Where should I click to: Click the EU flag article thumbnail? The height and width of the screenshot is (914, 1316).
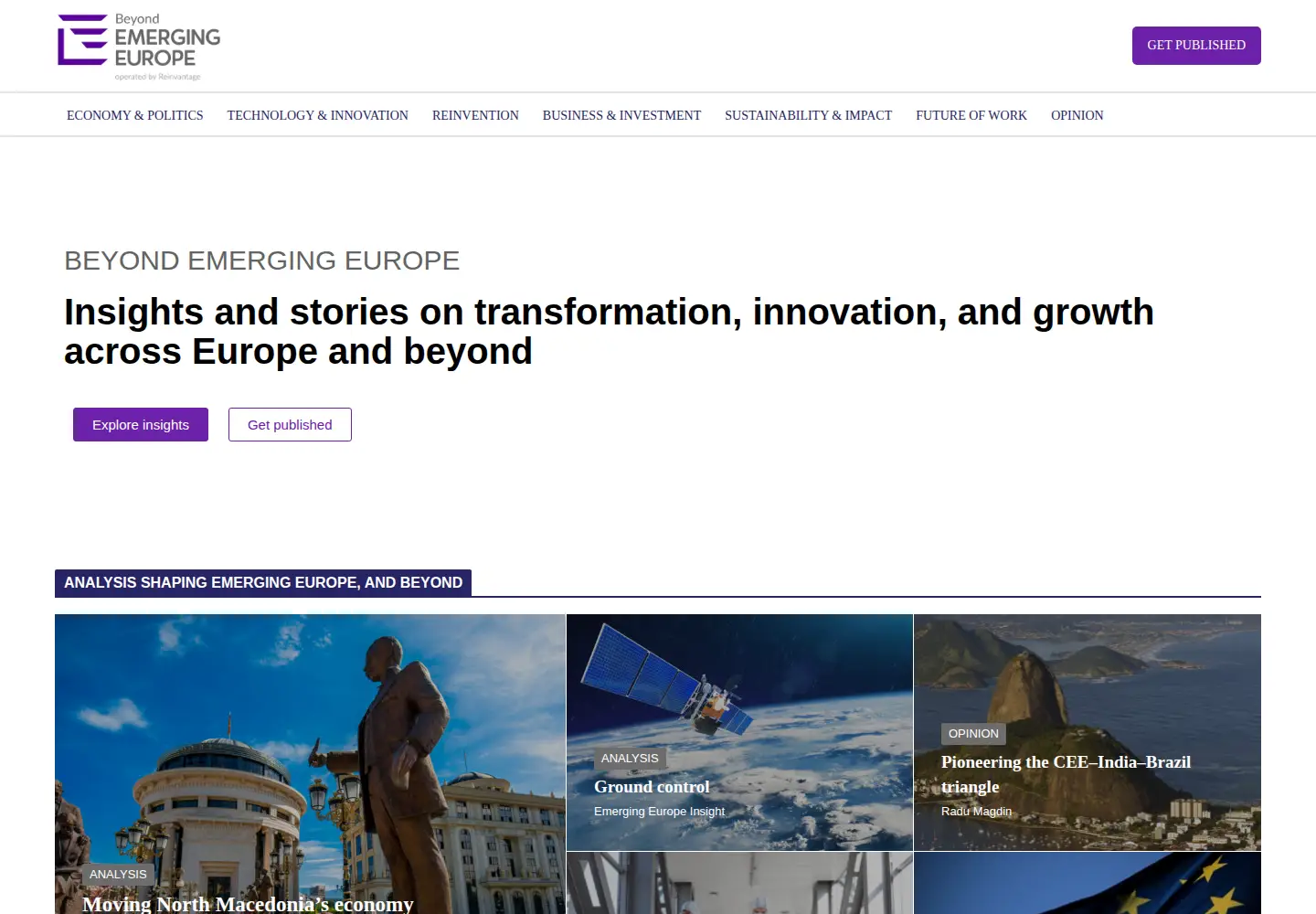[x=1088, y=883]
